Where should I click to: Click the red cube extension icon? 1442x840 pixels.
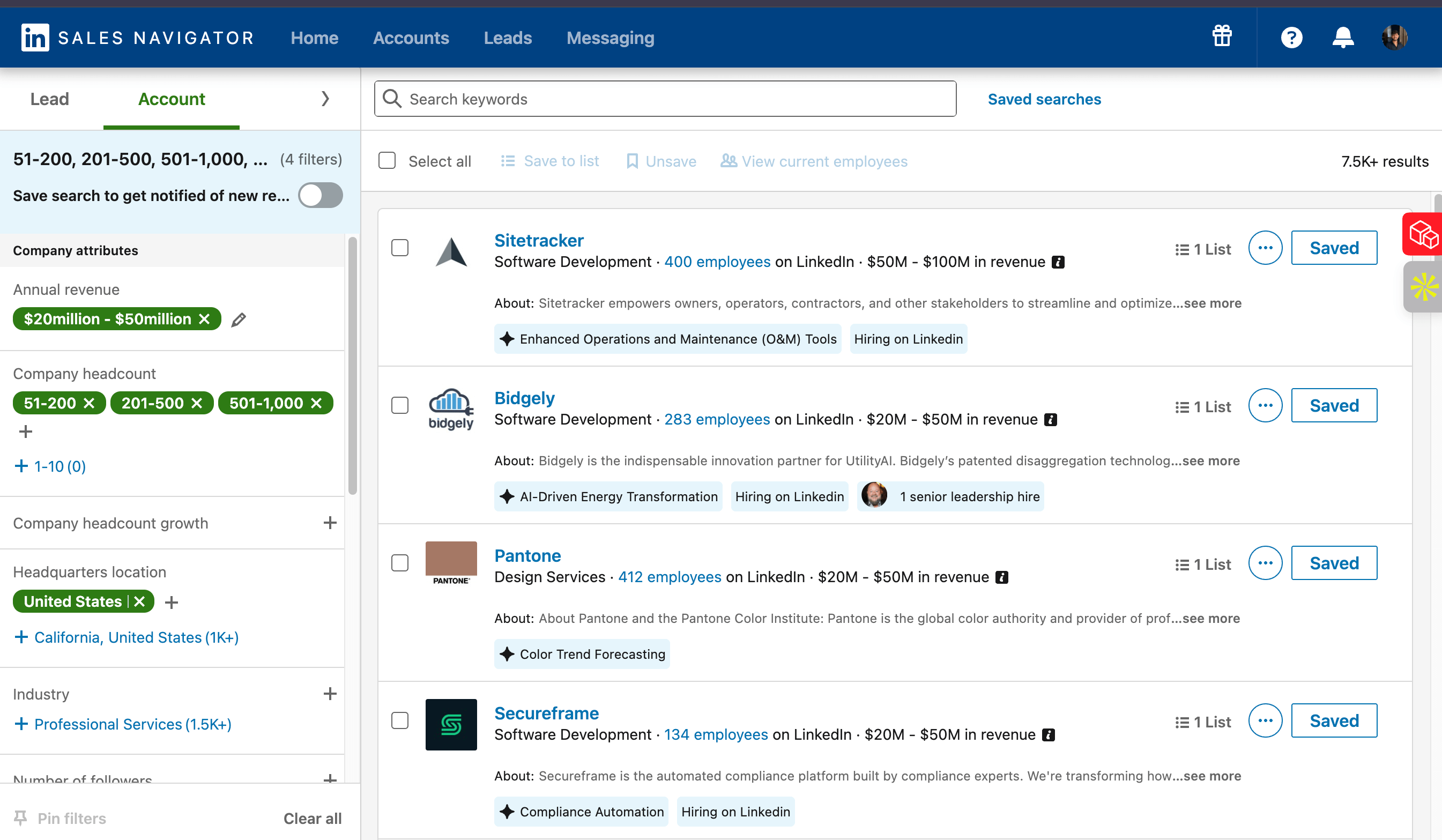coord(1422,234)
